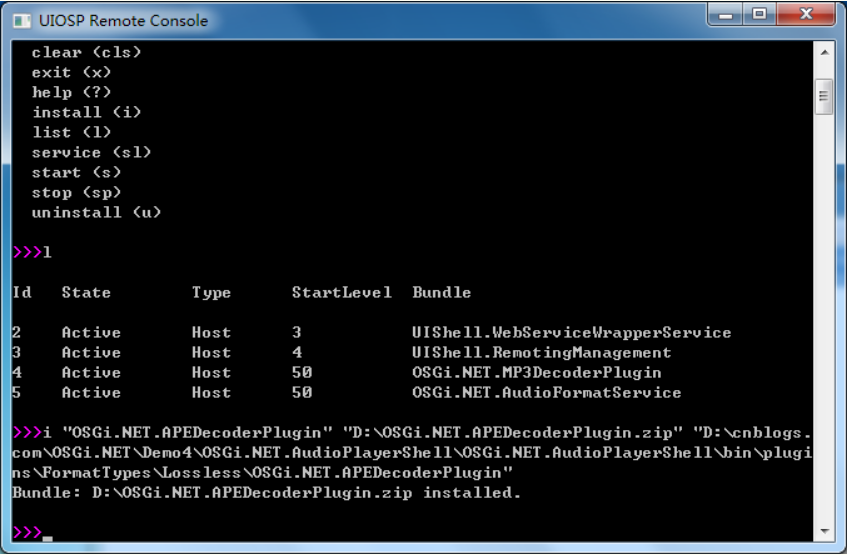
Task: Click the StartLevel column header
Action: [342, 292]
